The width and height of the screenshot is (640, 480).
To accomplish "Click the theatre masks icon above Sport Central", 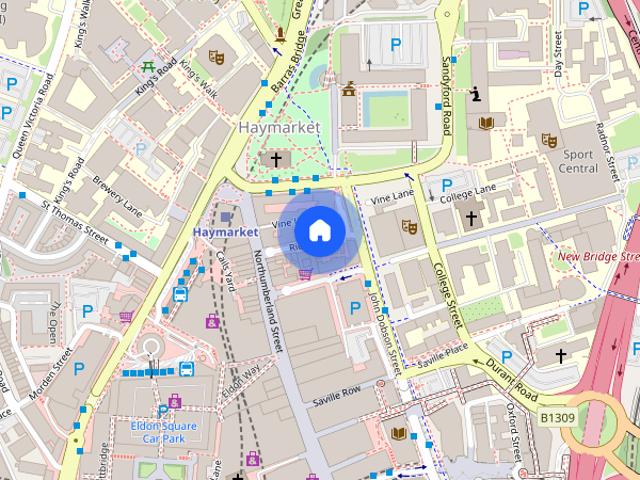I will pyautogui.click(x=547, y=140).
